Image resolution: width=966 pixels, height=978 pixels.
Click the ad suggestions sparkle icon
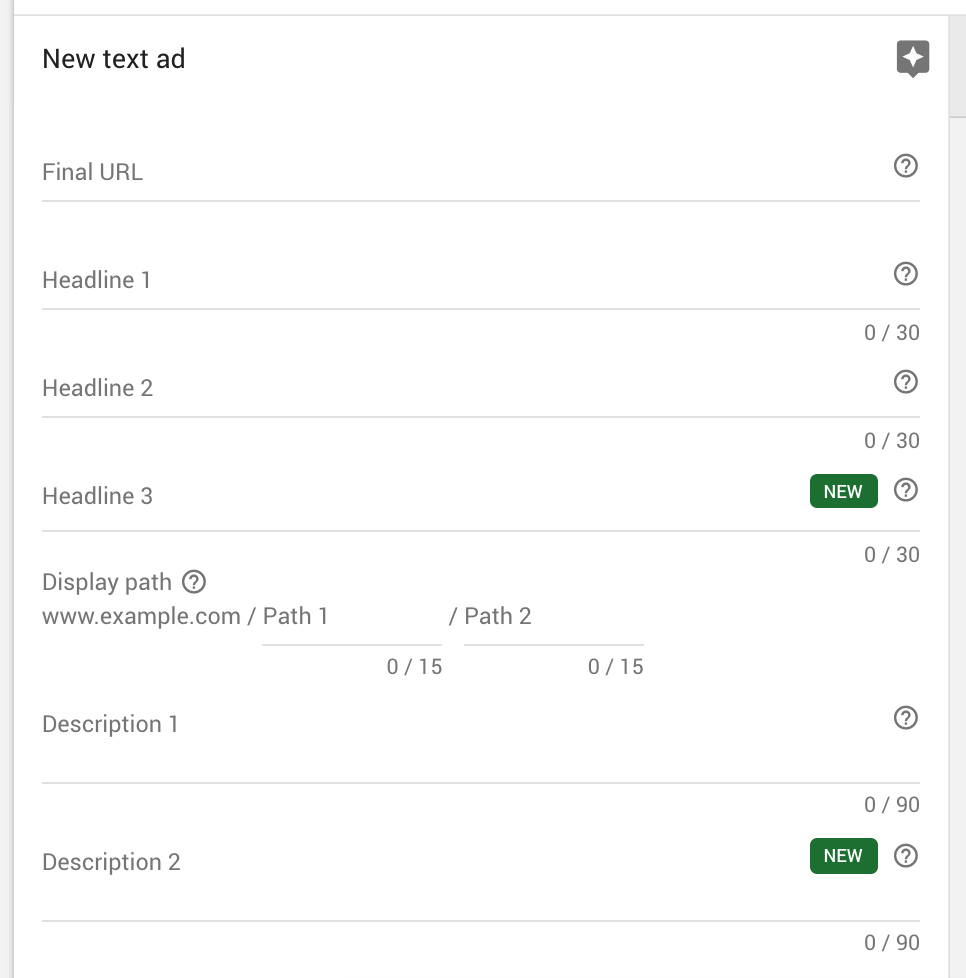(912, 59)
